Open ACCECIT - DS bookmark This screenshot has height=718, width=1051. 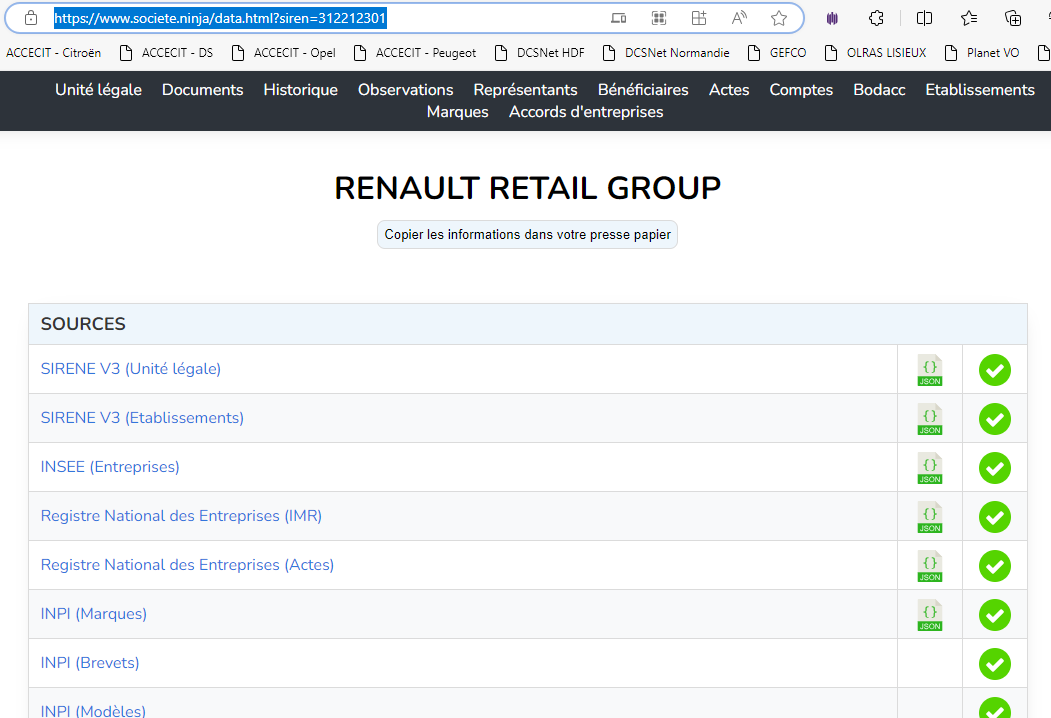[x=166, y=53]
